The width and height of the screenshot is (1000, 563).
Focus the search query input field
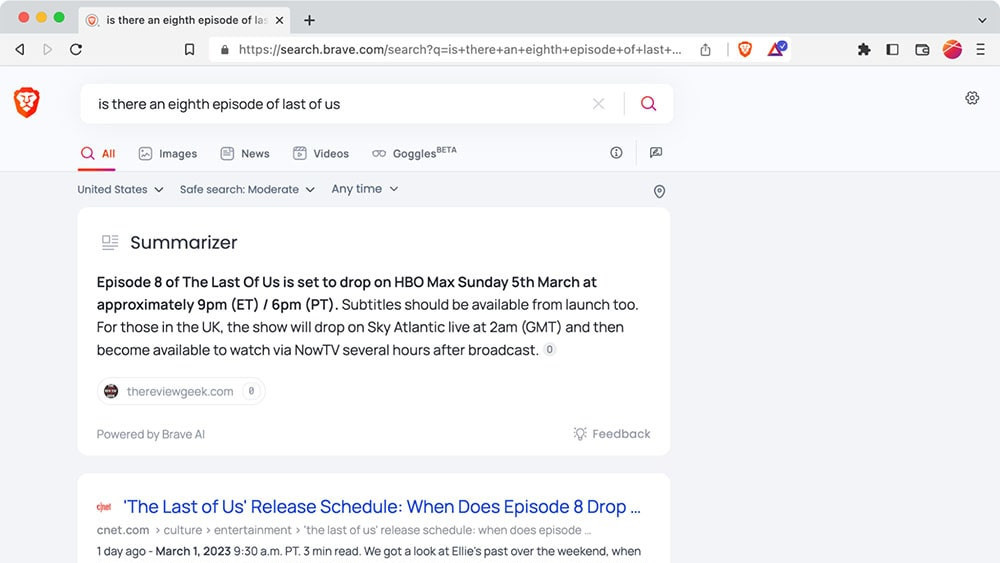click(x=340, y=104)
